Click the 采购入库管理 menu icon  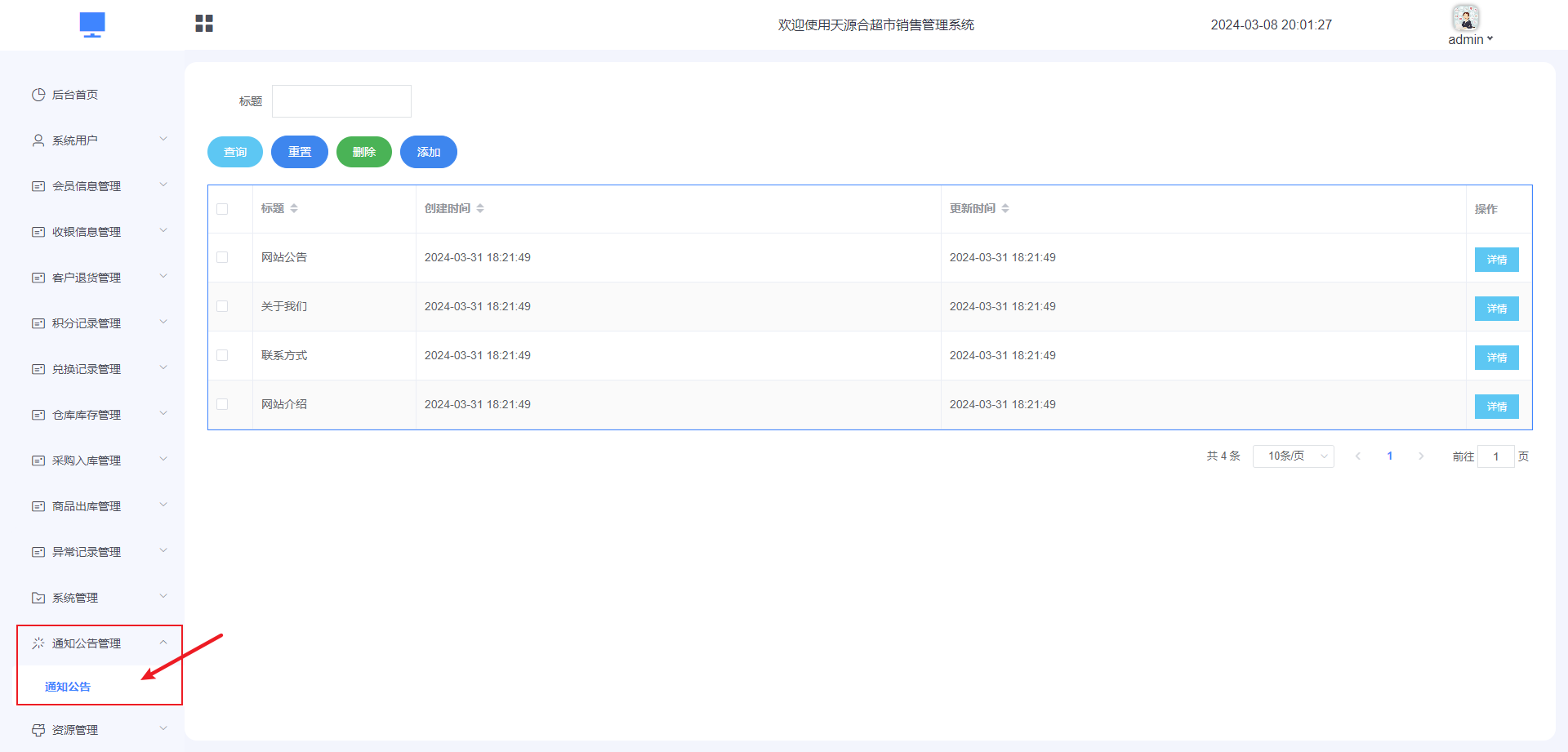pos(38,461)
